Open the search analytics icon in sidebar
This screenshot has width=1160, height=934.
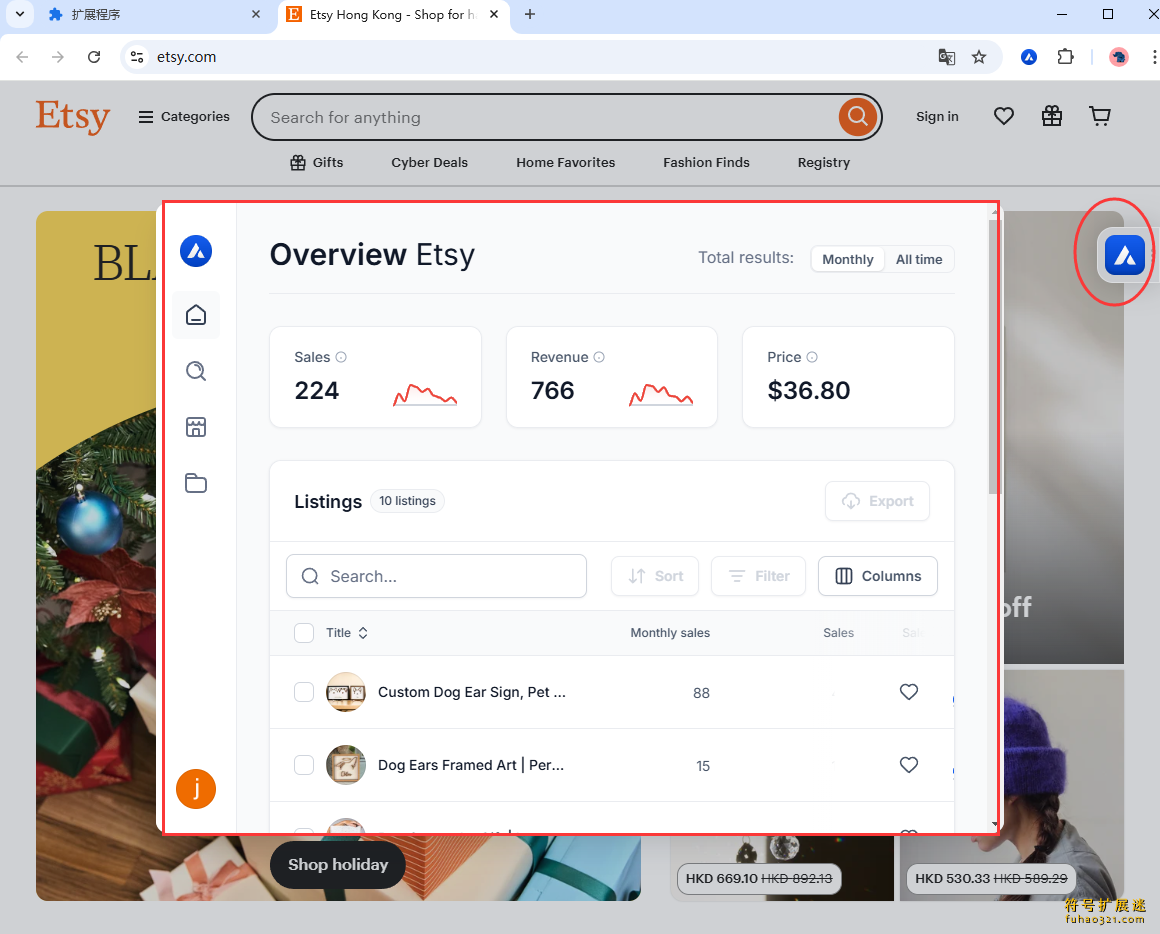click(x=196, y=371)
